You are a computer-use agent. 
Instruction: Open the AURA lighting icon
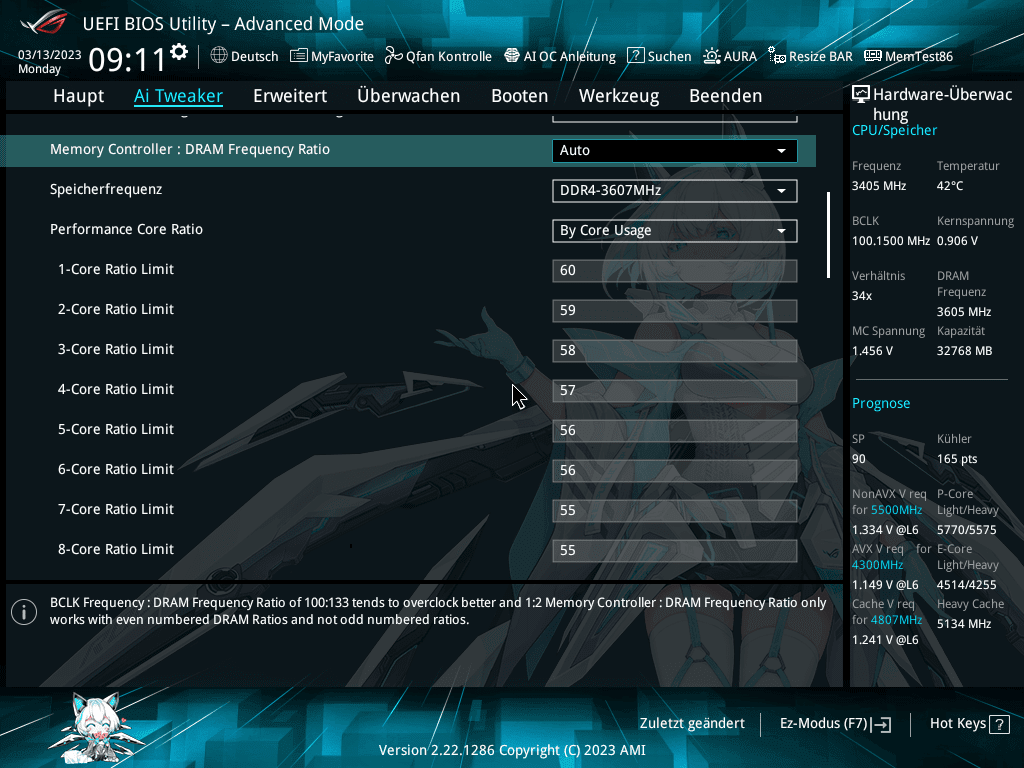712,56
